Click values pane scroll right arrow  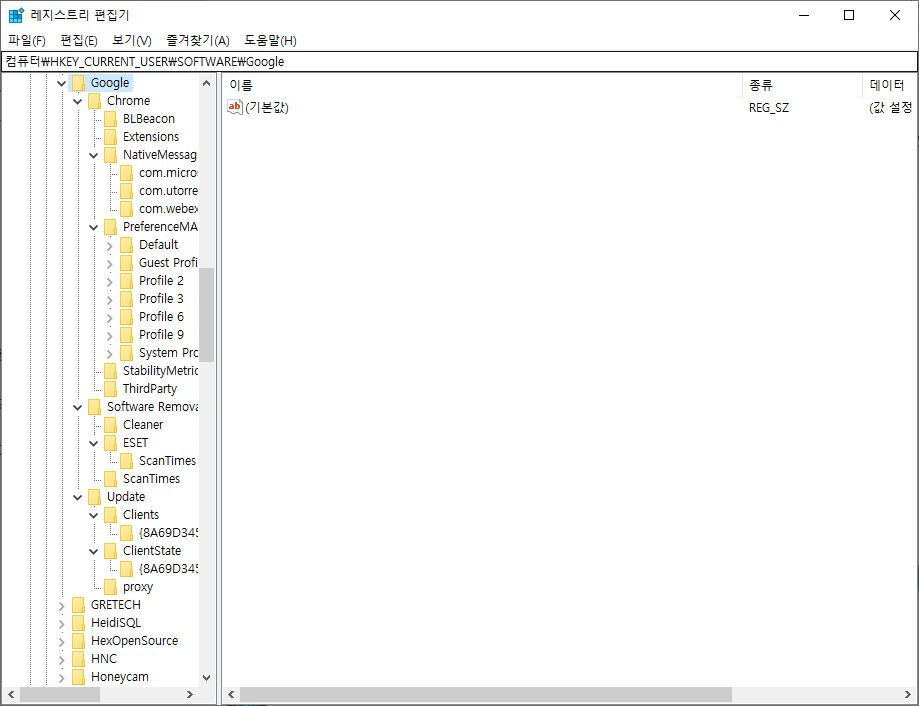pyautogui.click(x=908, y=694)
